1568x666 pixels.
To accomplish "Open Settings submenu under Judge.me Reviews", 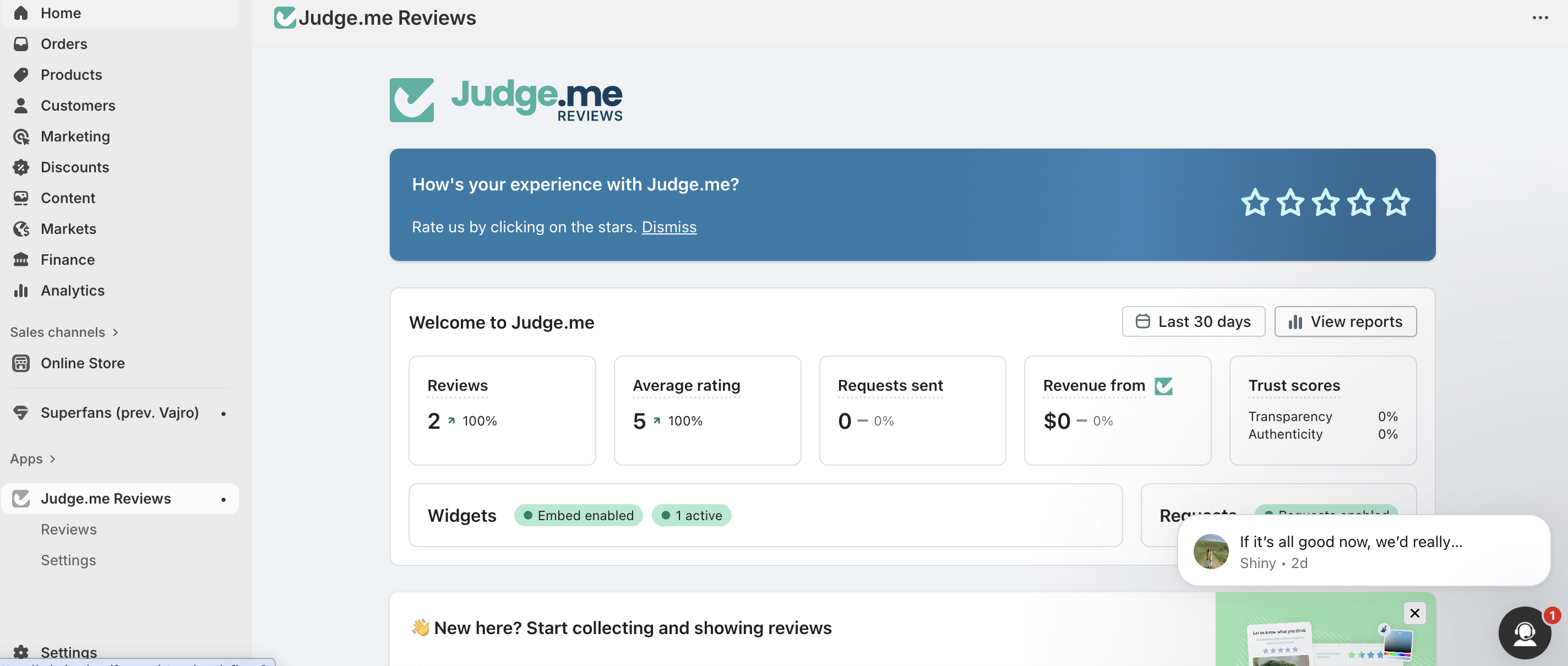I will point(68,560).
